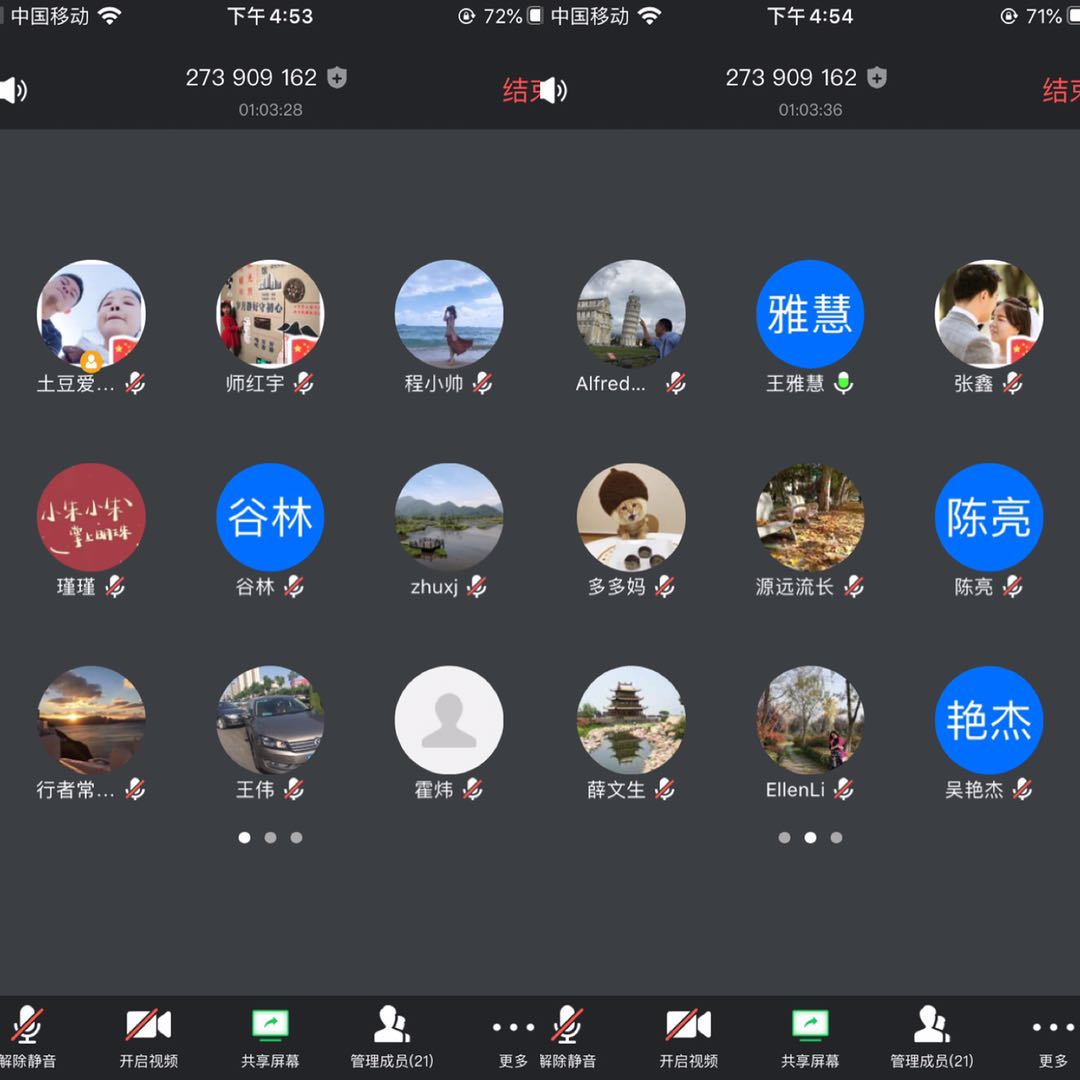Image resolution: width=1080 pixels, height=1080 pixels.
Task: Expand the 更多 options in the left screenshot toolbar
Action: 513,1036
